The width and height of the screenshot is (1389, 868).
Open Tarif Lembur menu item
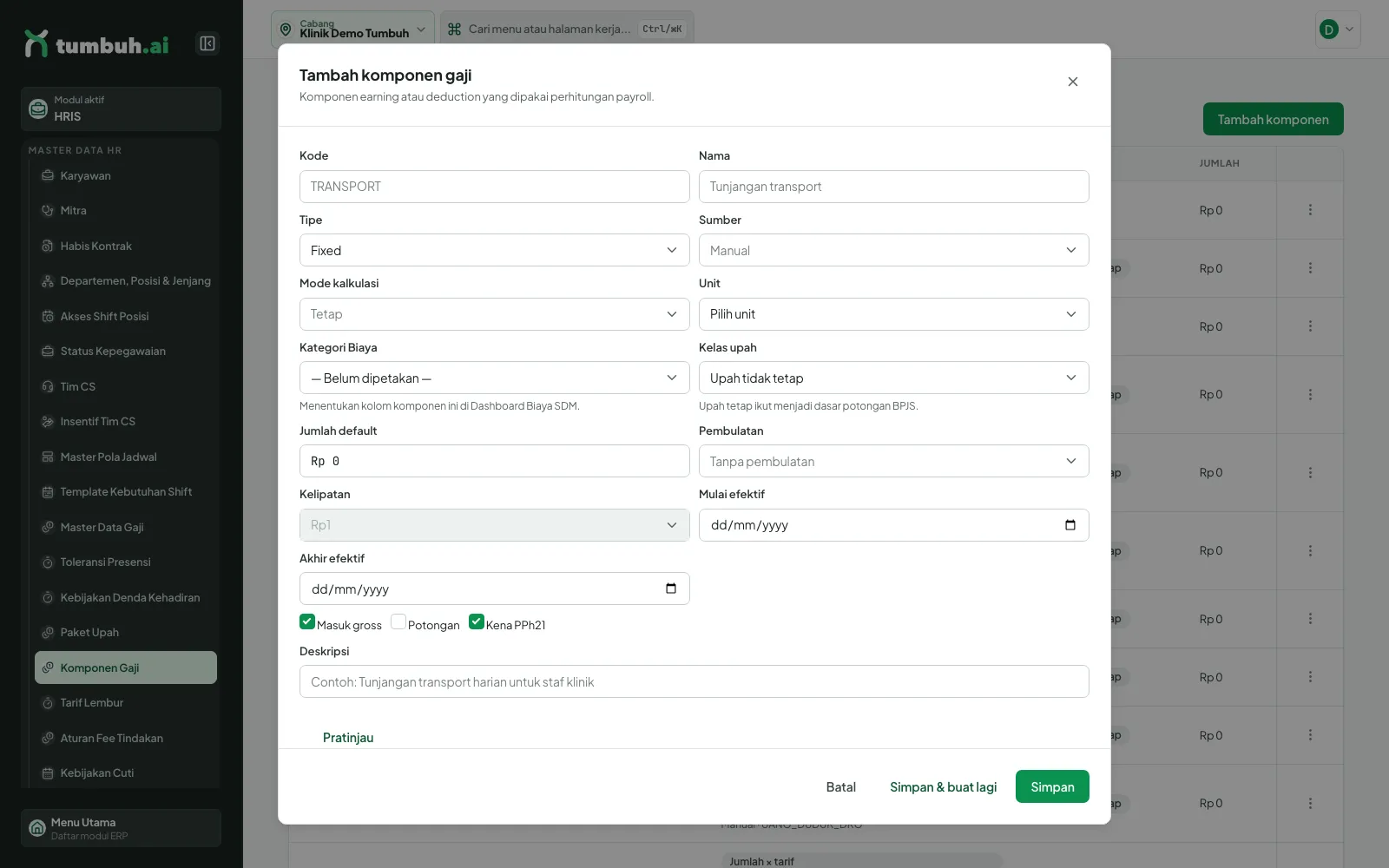126,702
